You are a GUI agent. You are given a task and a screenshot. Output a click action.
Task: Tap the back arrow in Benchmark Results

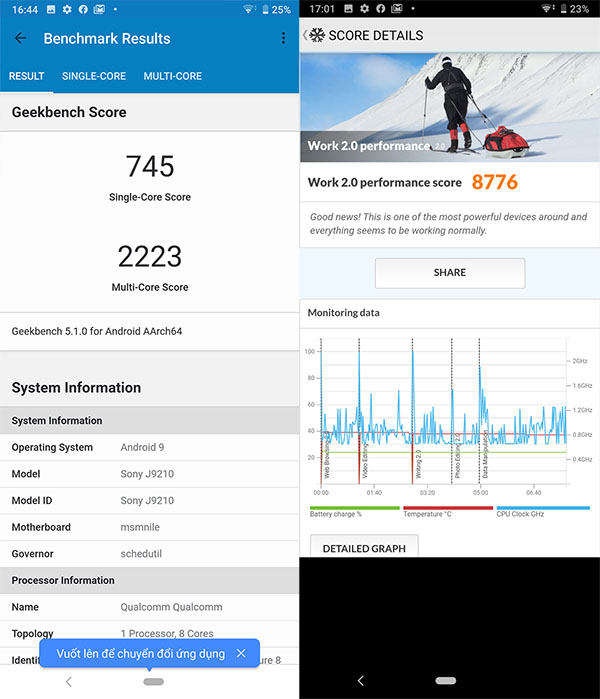coord(21,38)
